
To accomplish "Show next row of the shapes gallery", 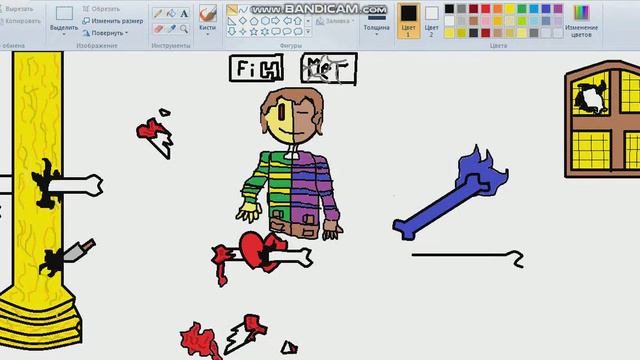I will coord(308,21).
